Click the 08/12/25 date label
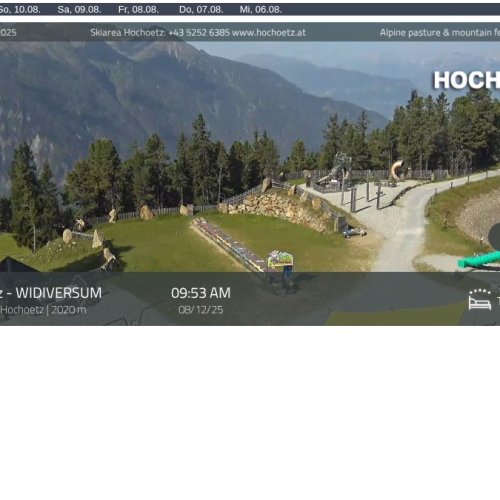Image resolution: width=500 pixels, height=500 pixels. tap(201, 310)
